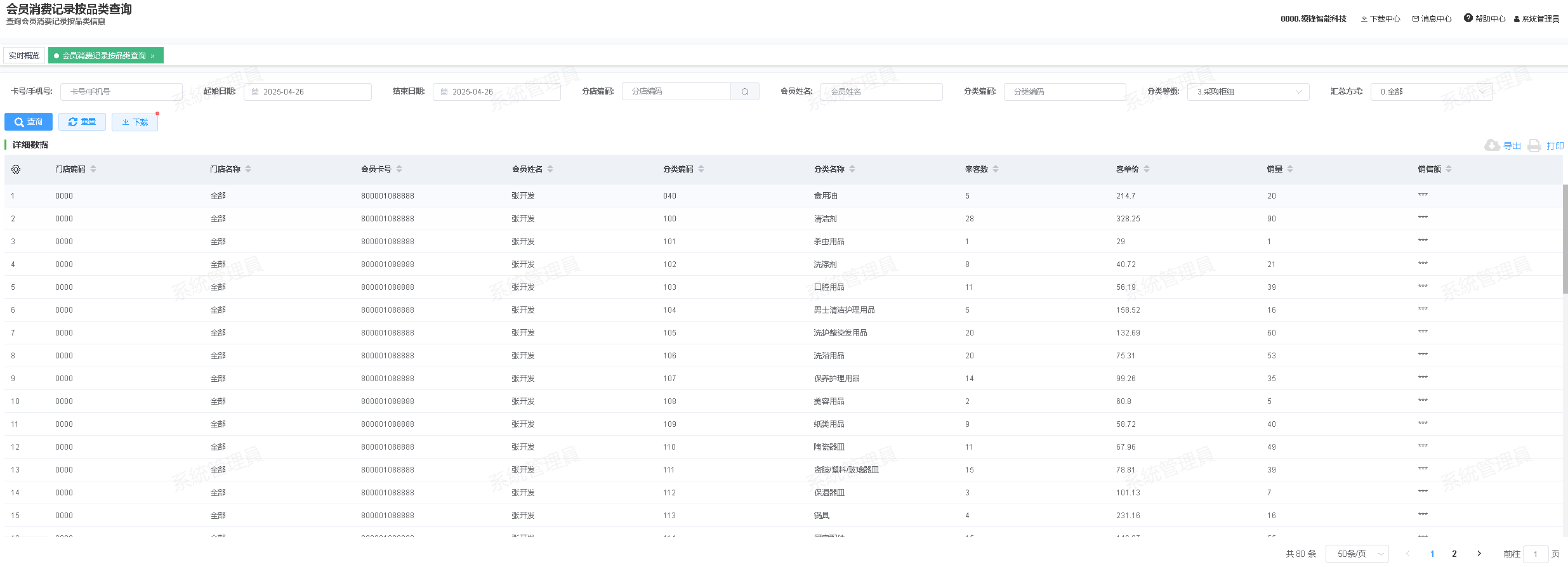Open 下载中心 download center

click(1380, 19)
